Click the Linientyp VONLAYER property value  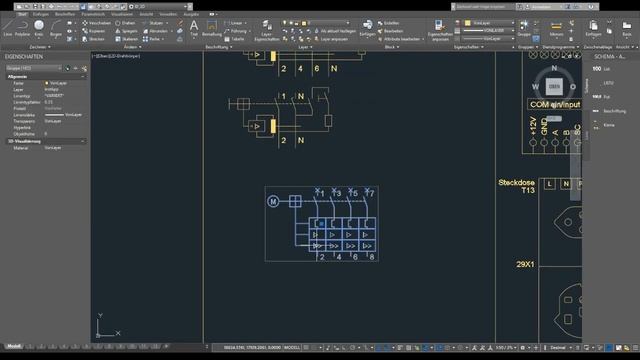(x=54, y=96)
